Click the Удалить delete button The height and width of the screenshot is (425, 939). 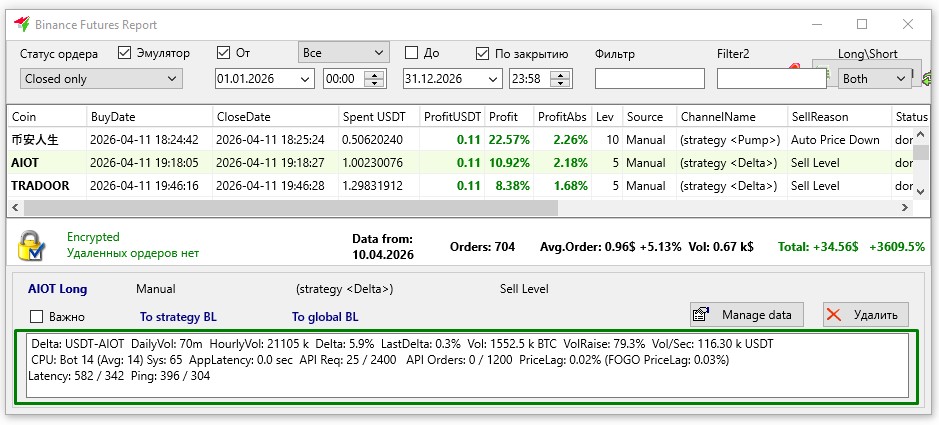pos(866,315)
